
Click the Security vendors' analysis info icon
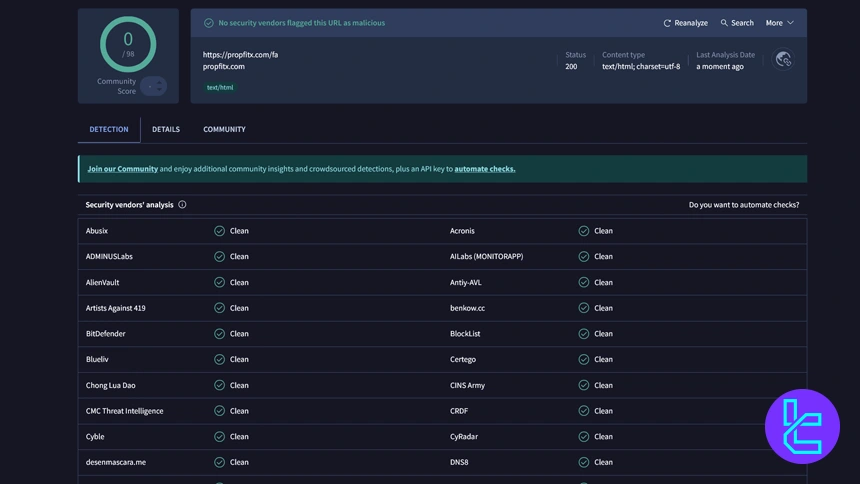(x=182, y=205)
